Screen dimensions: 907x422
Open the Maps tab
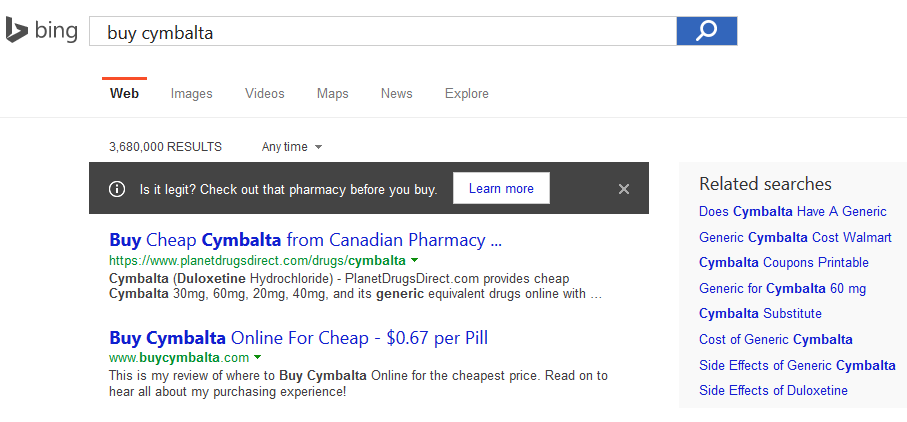click(333, 93)
